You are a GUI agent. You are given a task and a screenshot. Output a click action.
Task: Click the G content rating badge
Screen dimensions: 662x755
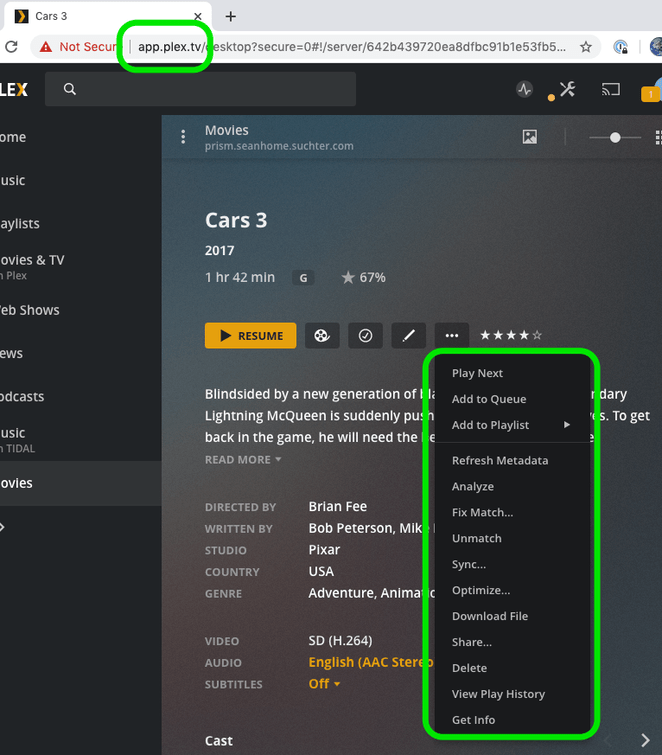pos(303,278)
